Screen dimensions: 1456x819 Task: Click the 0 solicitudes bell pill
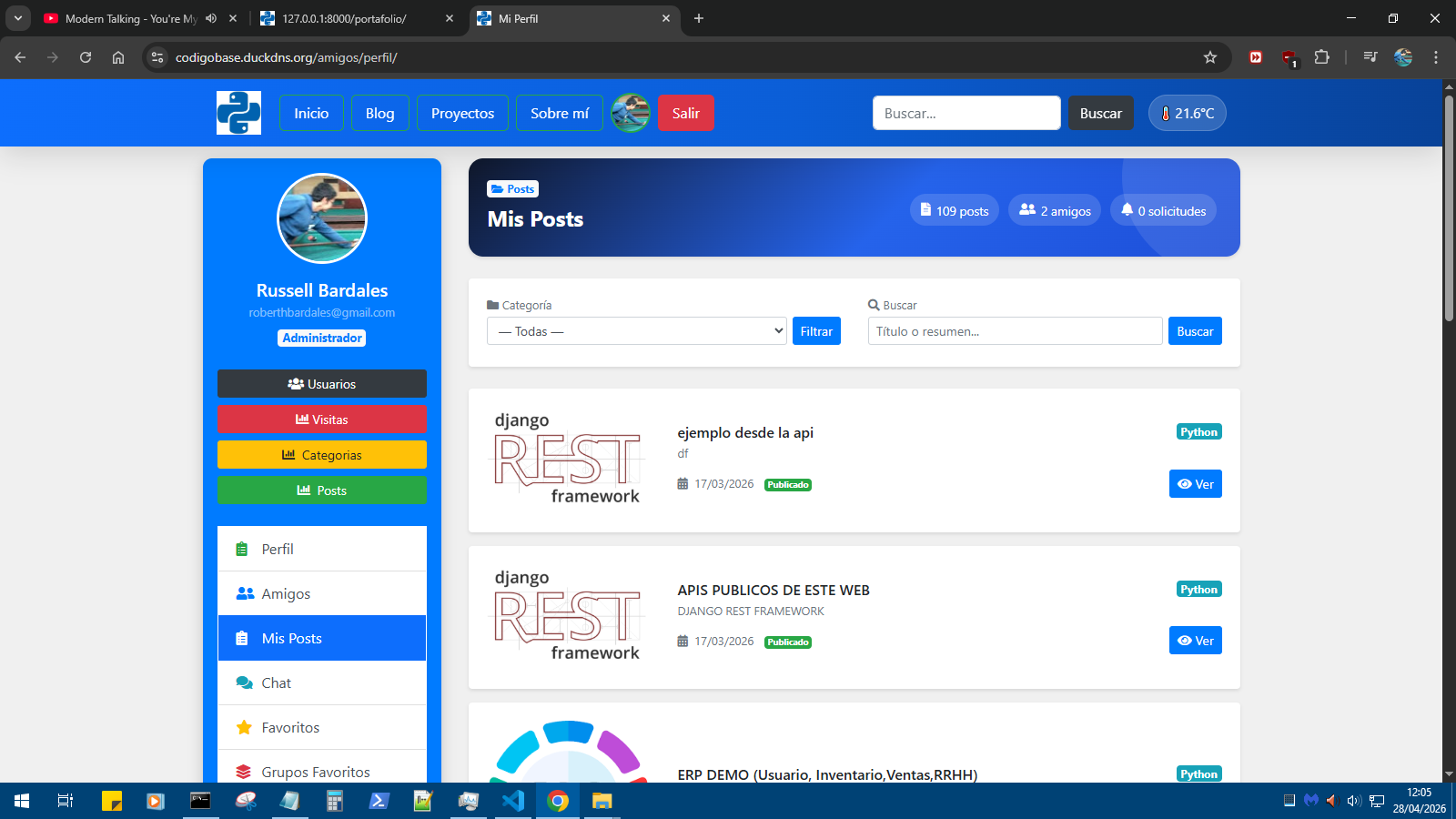[x=1163, y=210]
